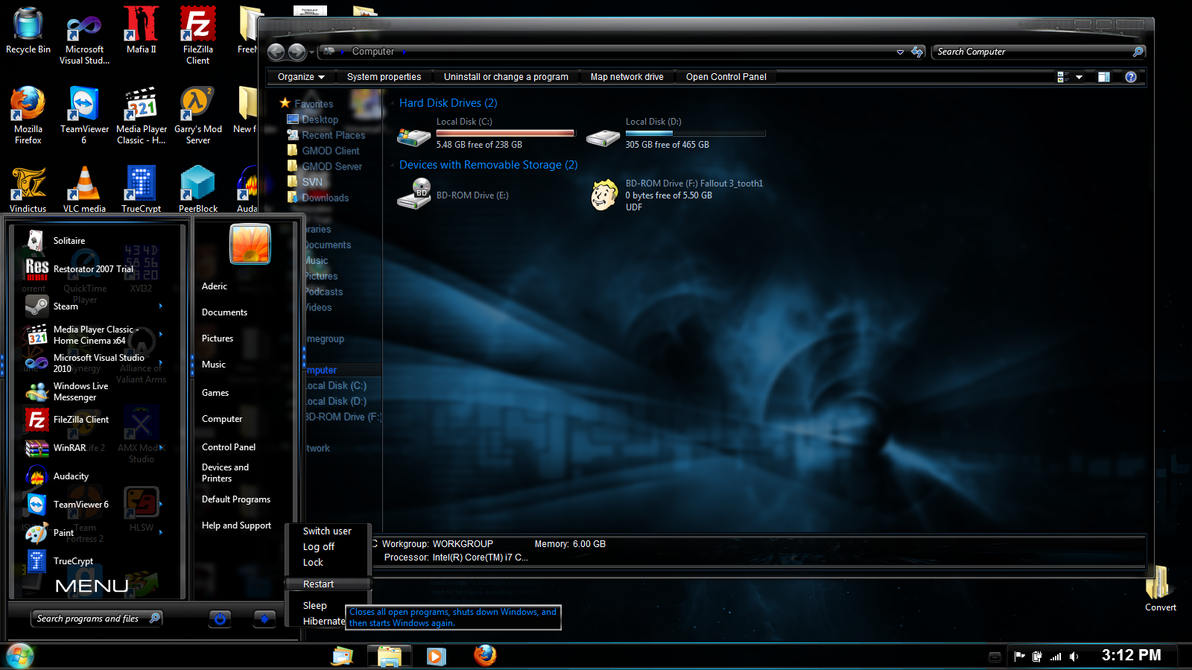Open Firefox from the taskbar
The height and width of the screenshot is (670, 1192).
pos(484,655)
